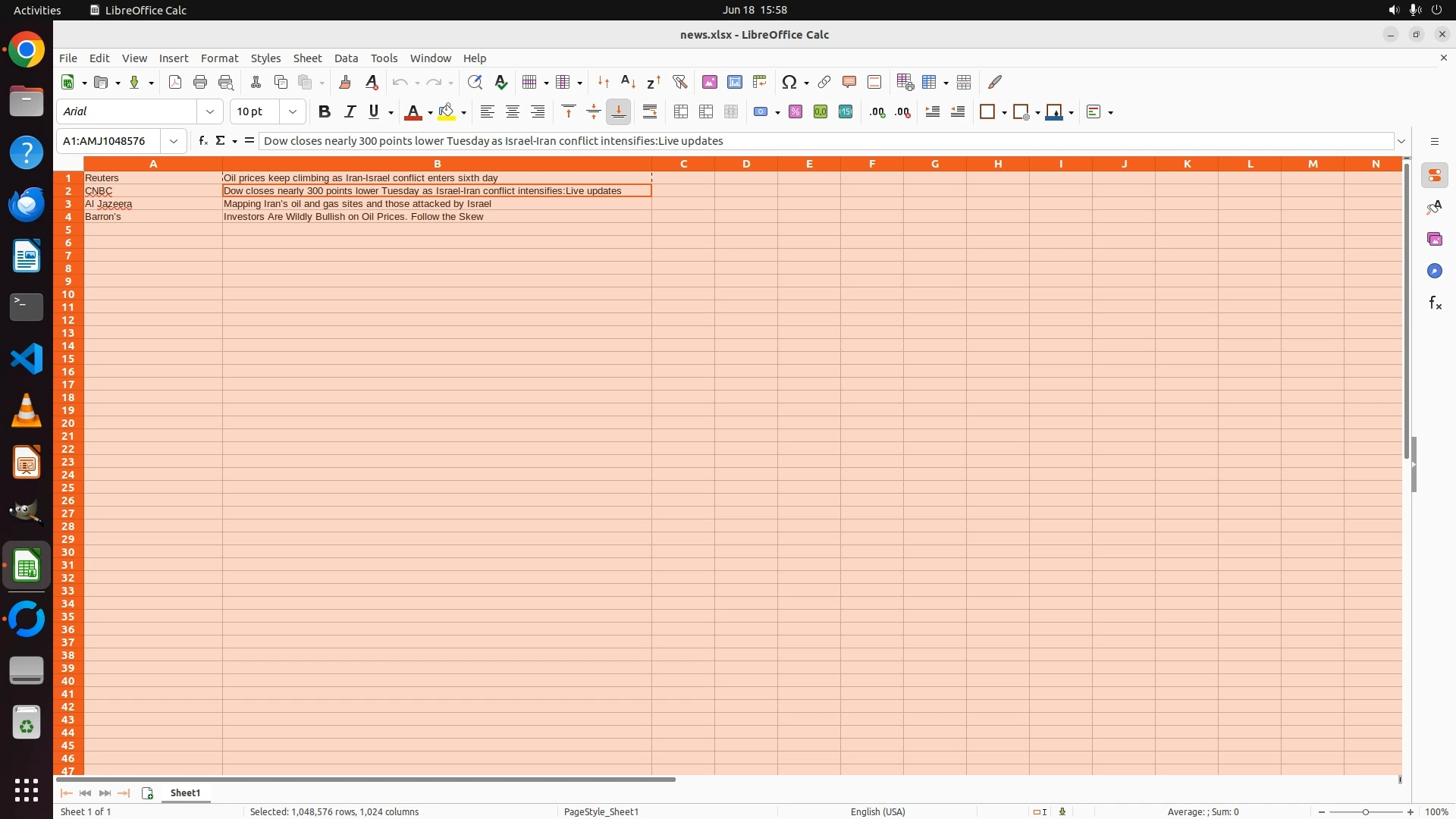The width and height of the screenshot is (1456, 819).
Task: Open the Navigator in the sidebar
Action: coord(1434,271)
